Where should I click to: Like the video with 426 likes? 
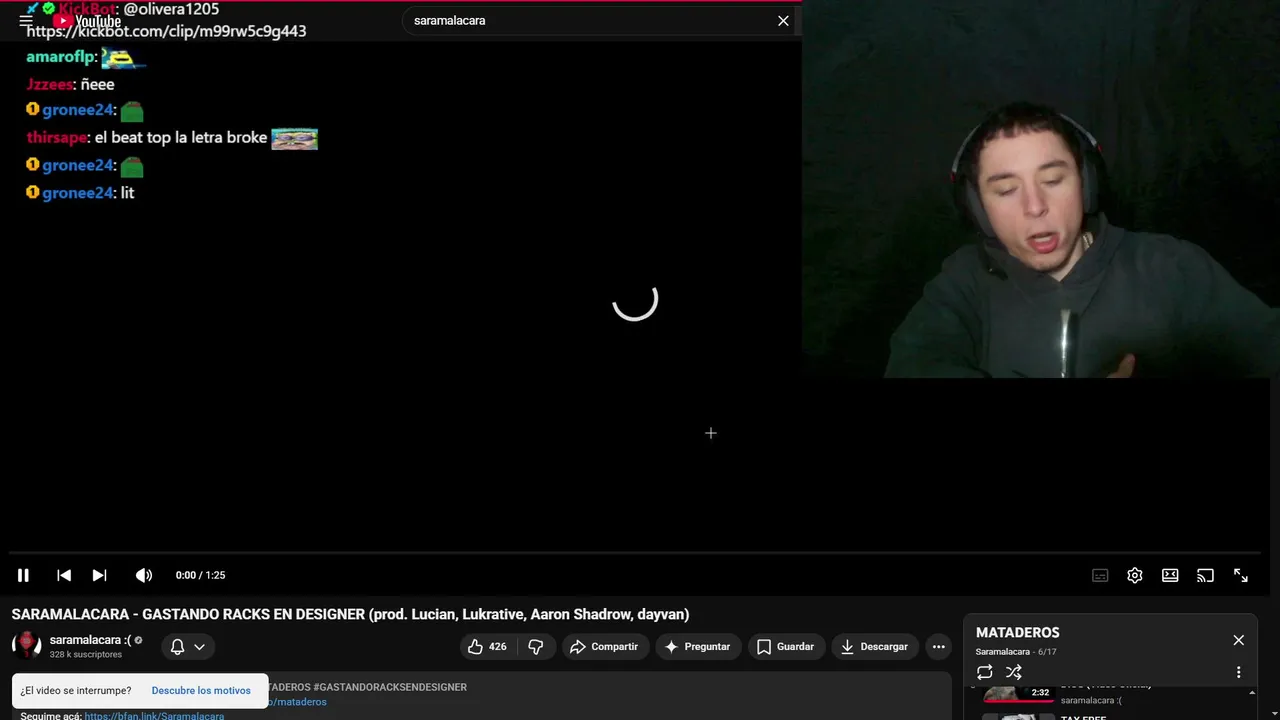[x=487, y=647]
